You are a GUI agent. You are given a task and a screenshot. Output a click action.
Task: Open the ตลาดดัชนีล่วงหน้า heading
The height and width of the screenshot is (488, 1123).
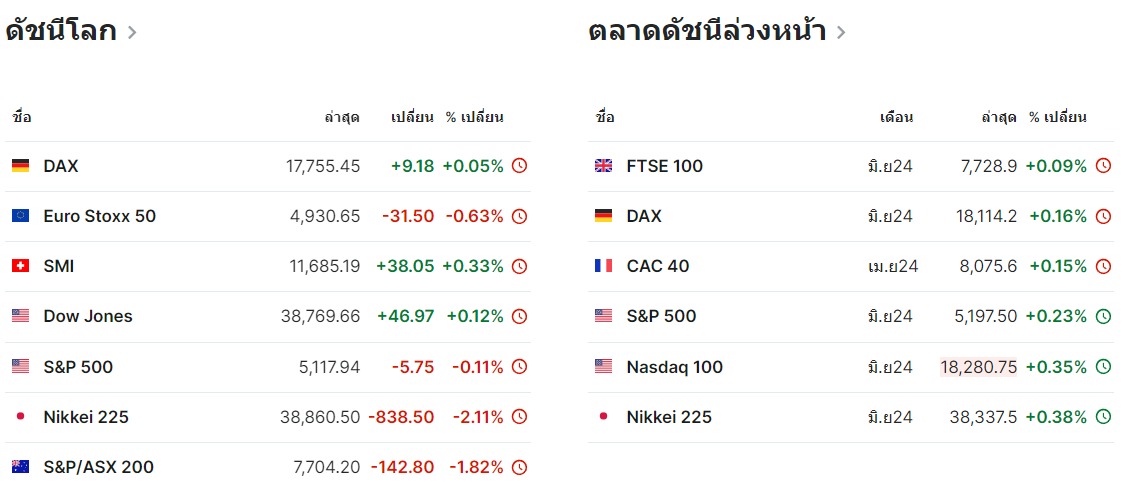(x=707, y=31)
